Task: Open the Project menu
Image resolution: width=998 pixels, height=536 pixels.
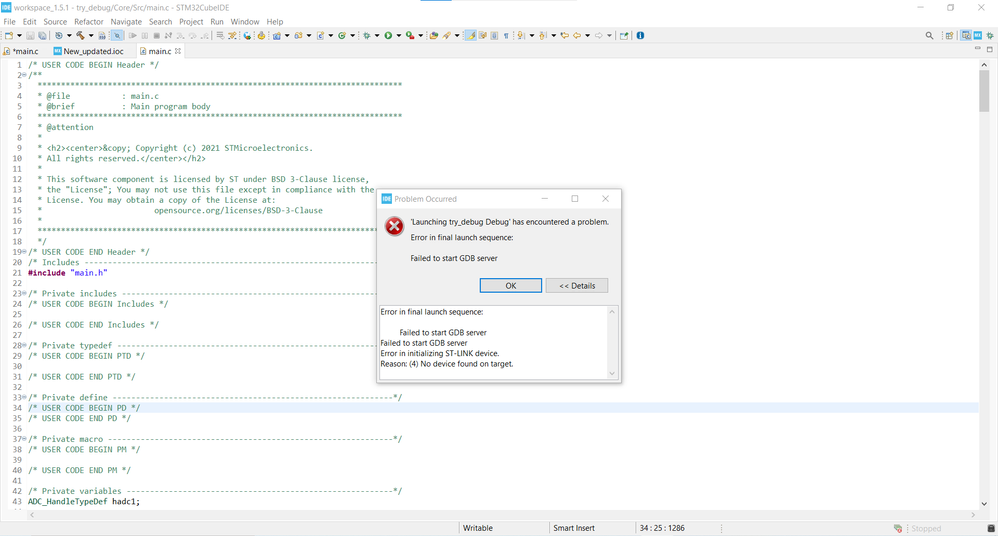Action: pos(191,22)
